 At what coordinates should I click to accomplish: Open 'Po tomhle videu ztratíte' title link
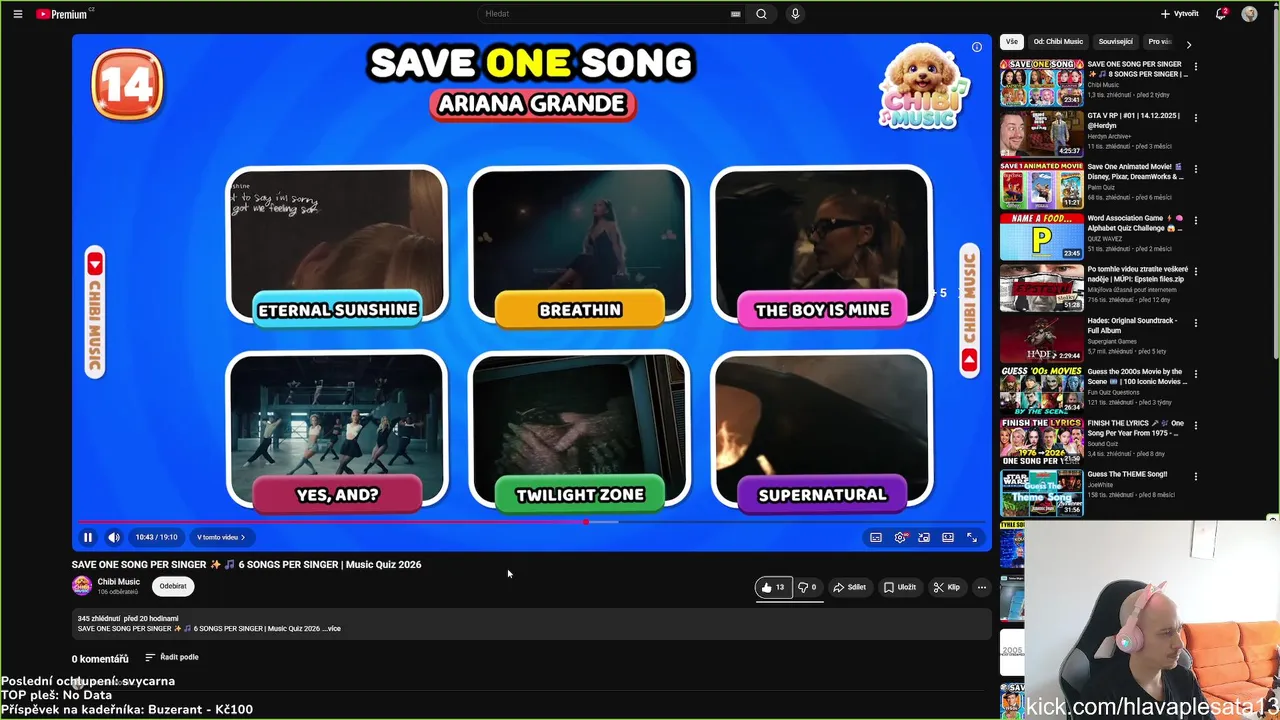pos(1138,275)
